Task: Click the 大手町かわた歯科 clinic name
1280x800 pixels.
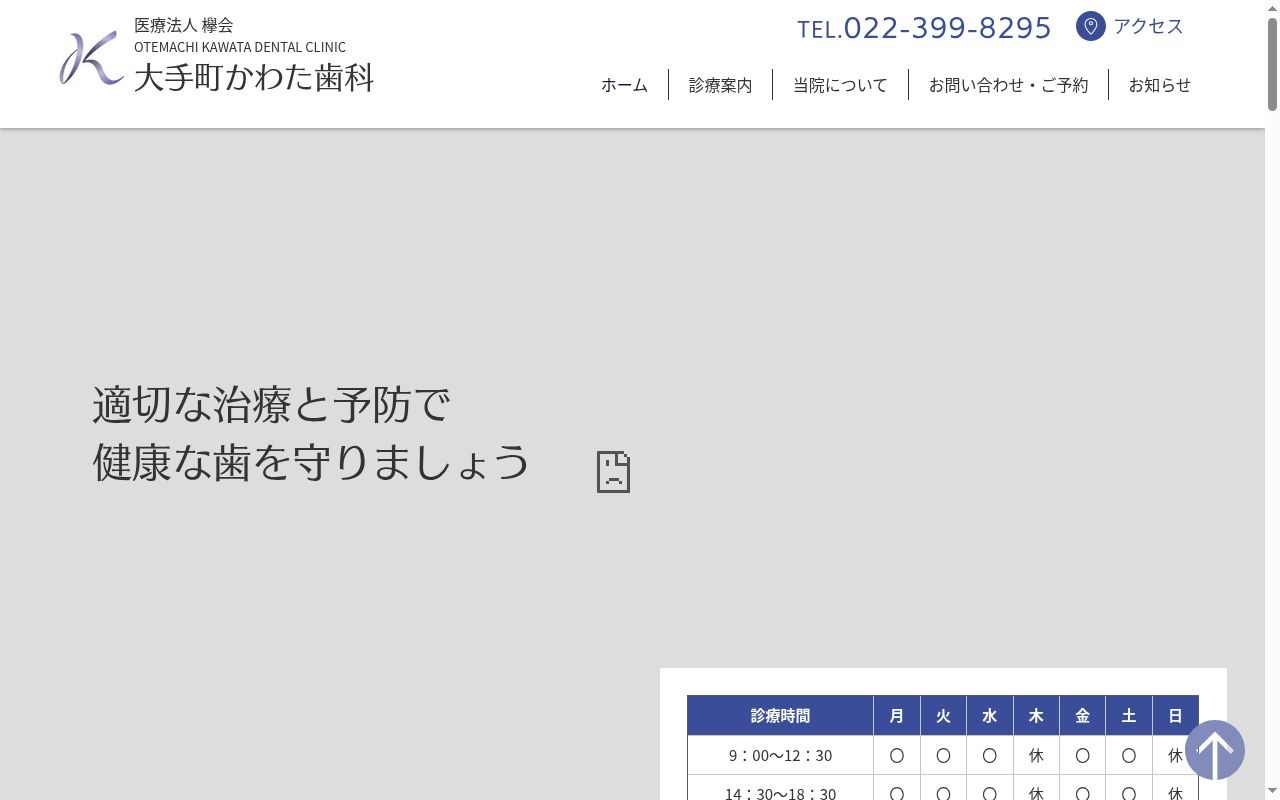Action: click(x=254, y=77)
